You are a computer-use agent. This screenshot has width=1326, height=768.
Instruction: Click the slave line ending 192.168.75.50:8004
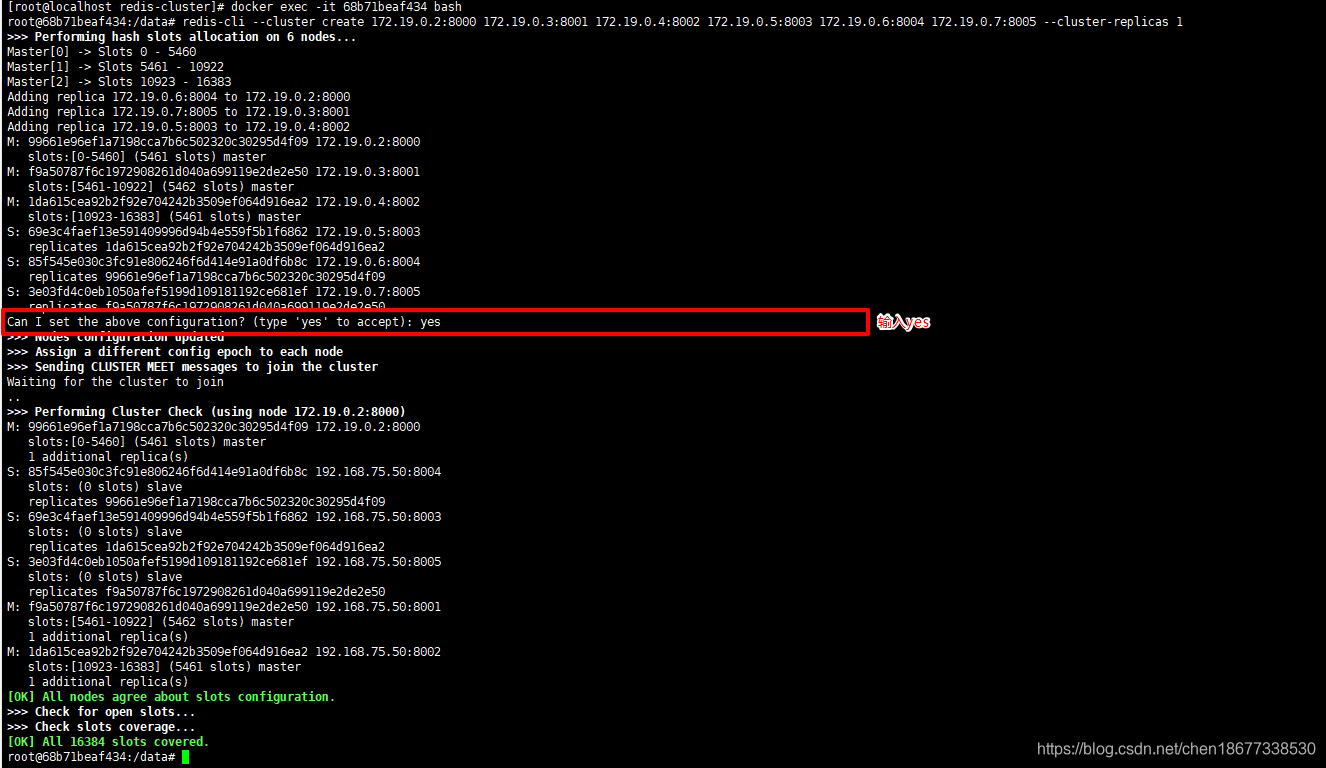[x=224, y=472]
